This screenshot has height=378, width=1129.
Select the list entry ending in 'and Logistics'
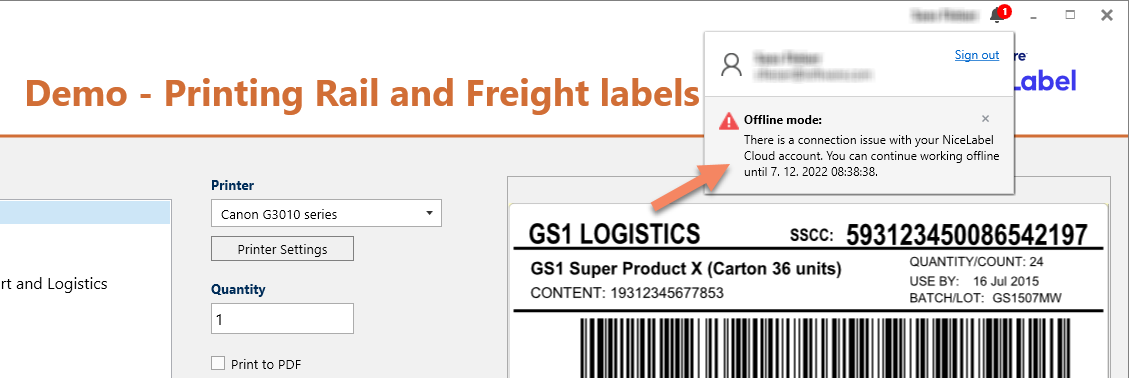point(54,284)
